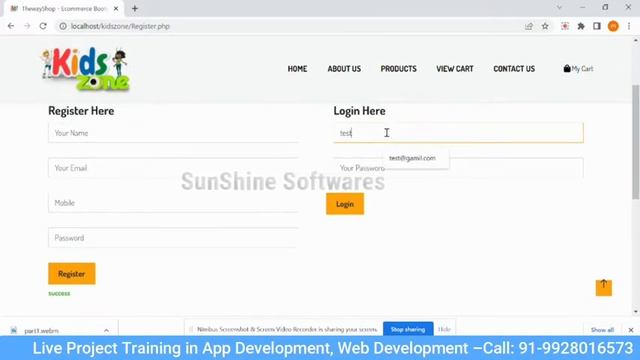640x360 pixels.
Task: Click the page vertical scrollbar thumb
Action: 636,142
